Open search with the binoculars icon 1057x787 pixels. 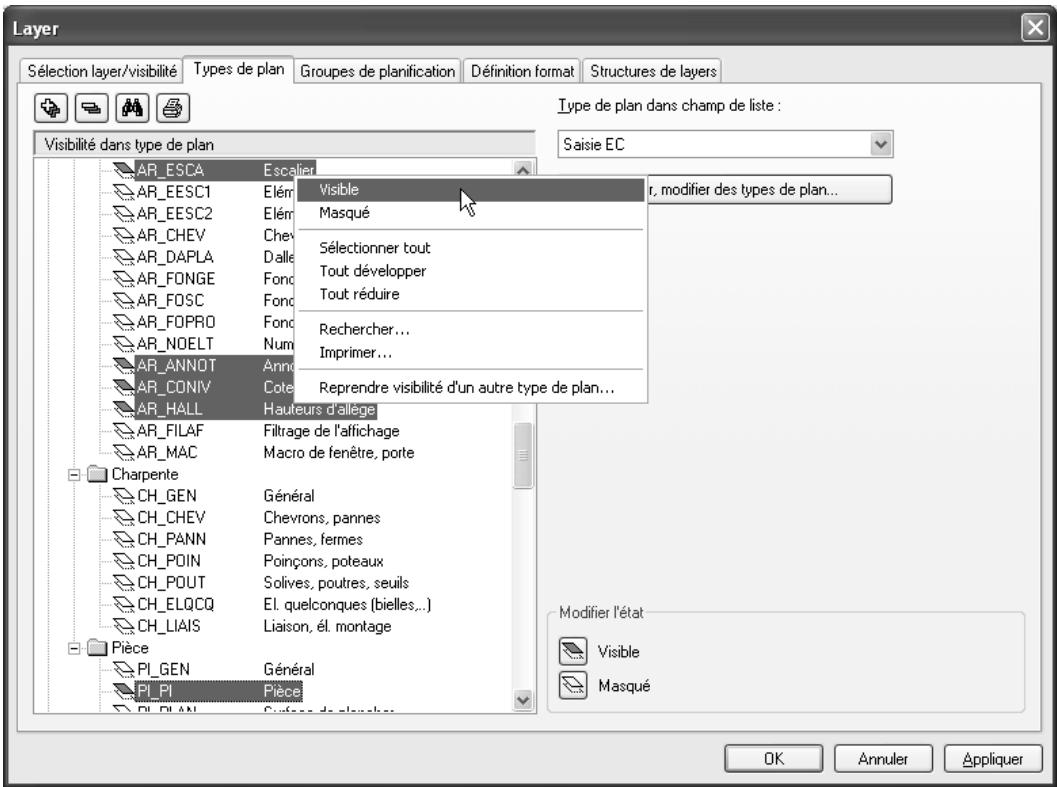[132, 108]
